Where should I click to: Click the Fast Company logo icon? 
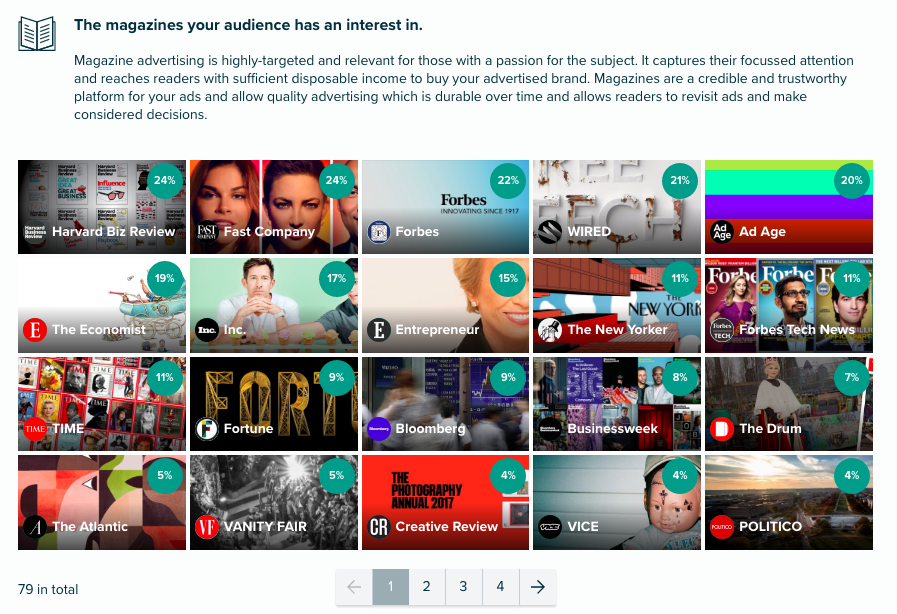point(207,232)
